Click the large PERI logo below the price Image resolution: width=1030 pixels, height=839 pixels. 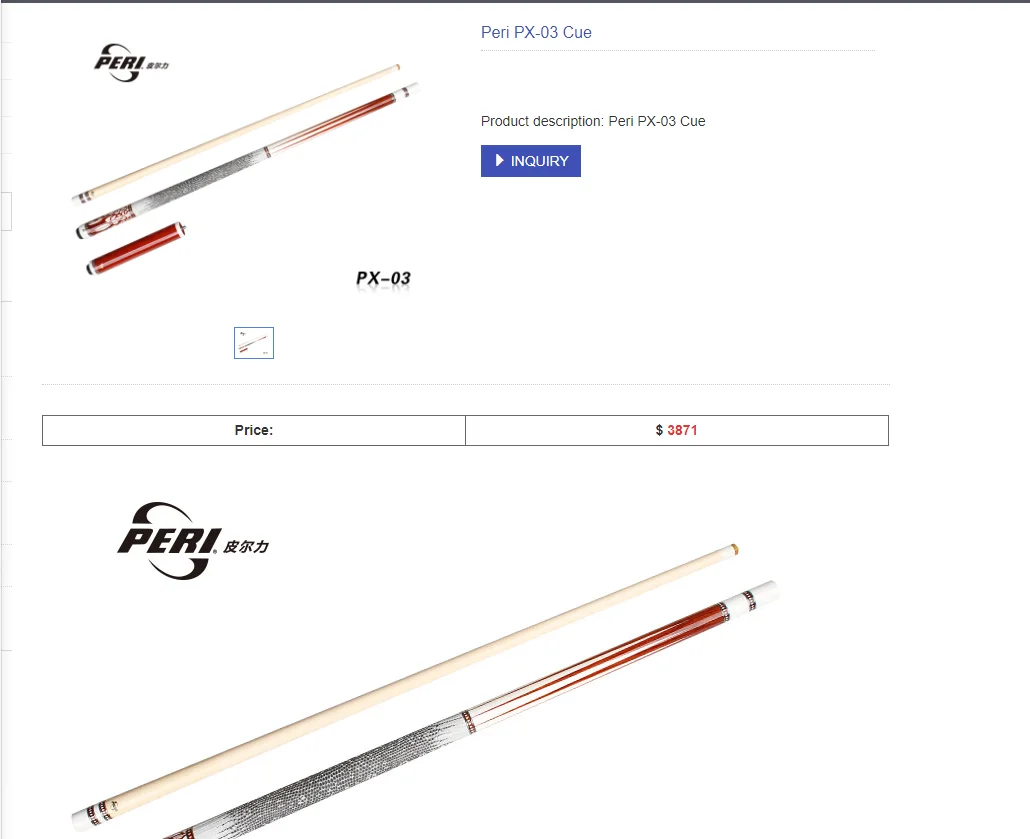pyautogui.click(x=192, y=541)
